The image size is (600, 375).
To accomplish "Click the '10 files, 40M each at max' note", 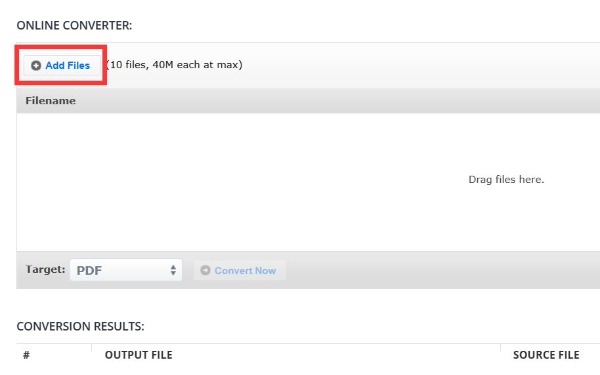I will point(174,65).
